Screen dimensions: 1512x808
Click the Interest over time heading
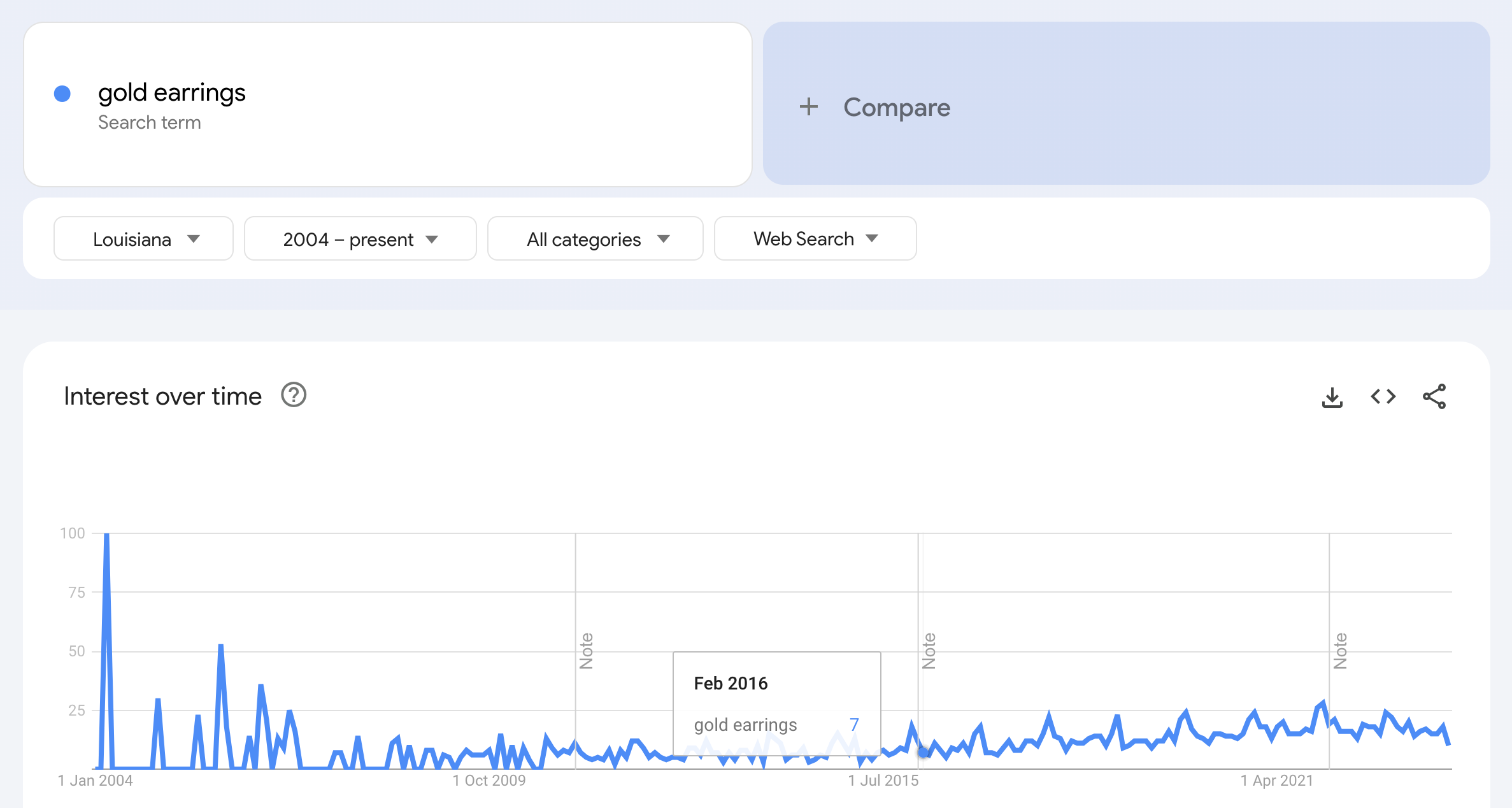[162, 396]
